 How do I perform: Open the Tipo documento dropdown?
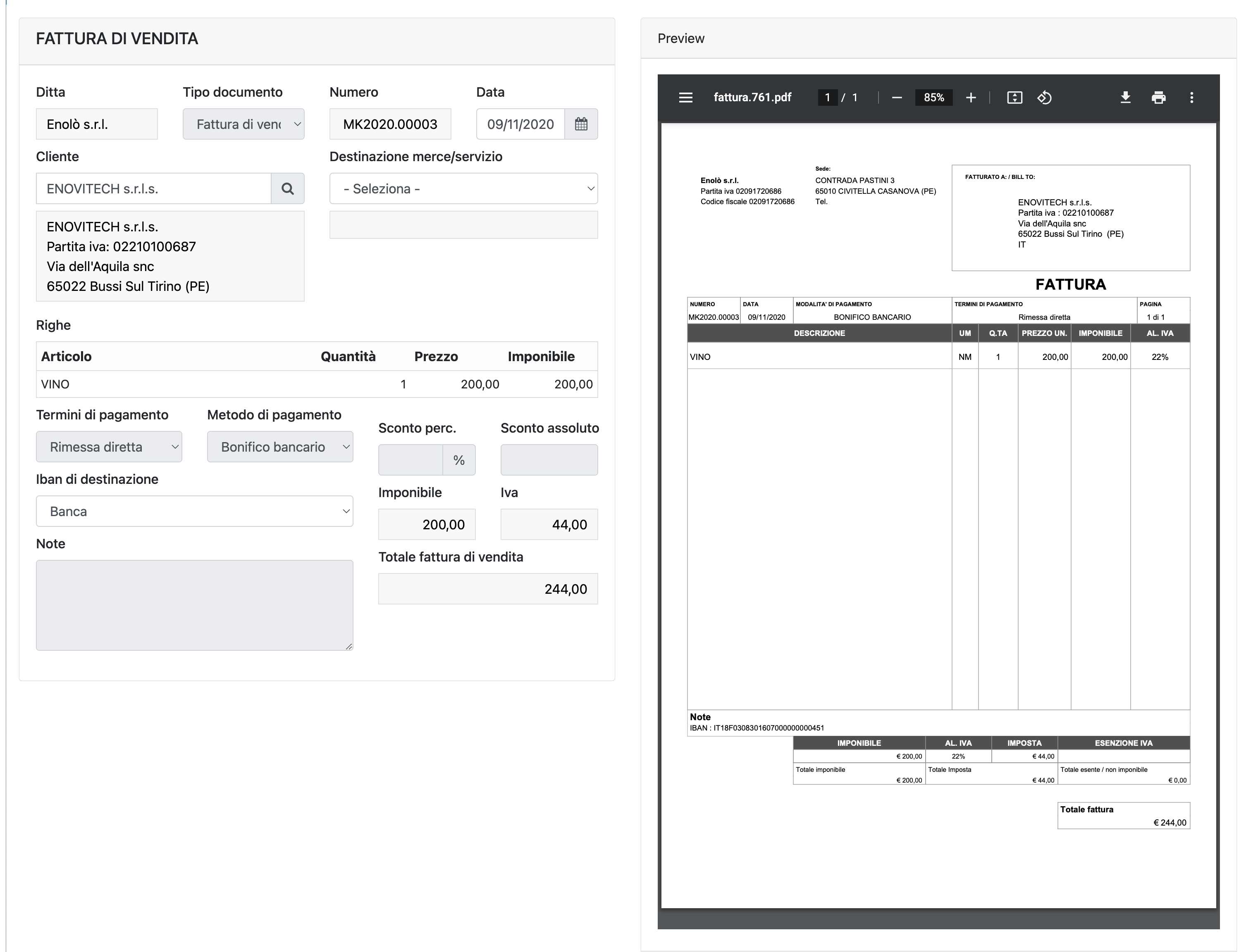coord(243,124)
